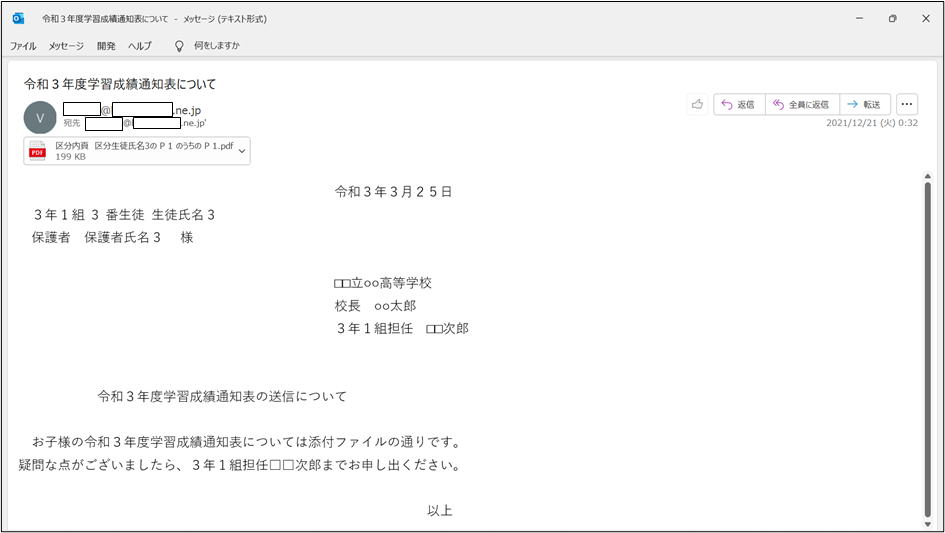Switch to the 開発 tab
This screenshot has width=945, height=533.
pyautogui.click(x=106, y=46)
